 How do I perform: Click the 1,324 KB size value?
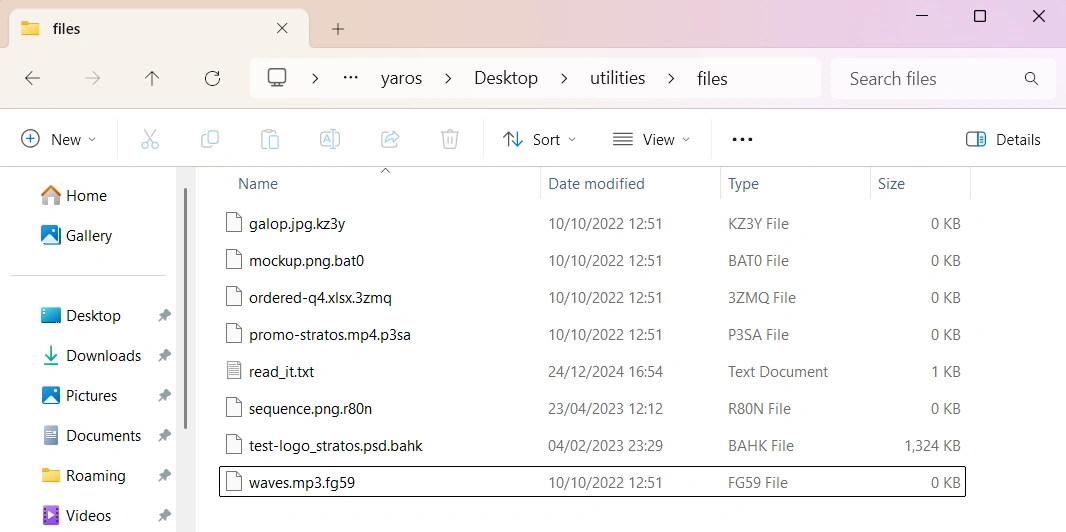(x=932, y=446)
